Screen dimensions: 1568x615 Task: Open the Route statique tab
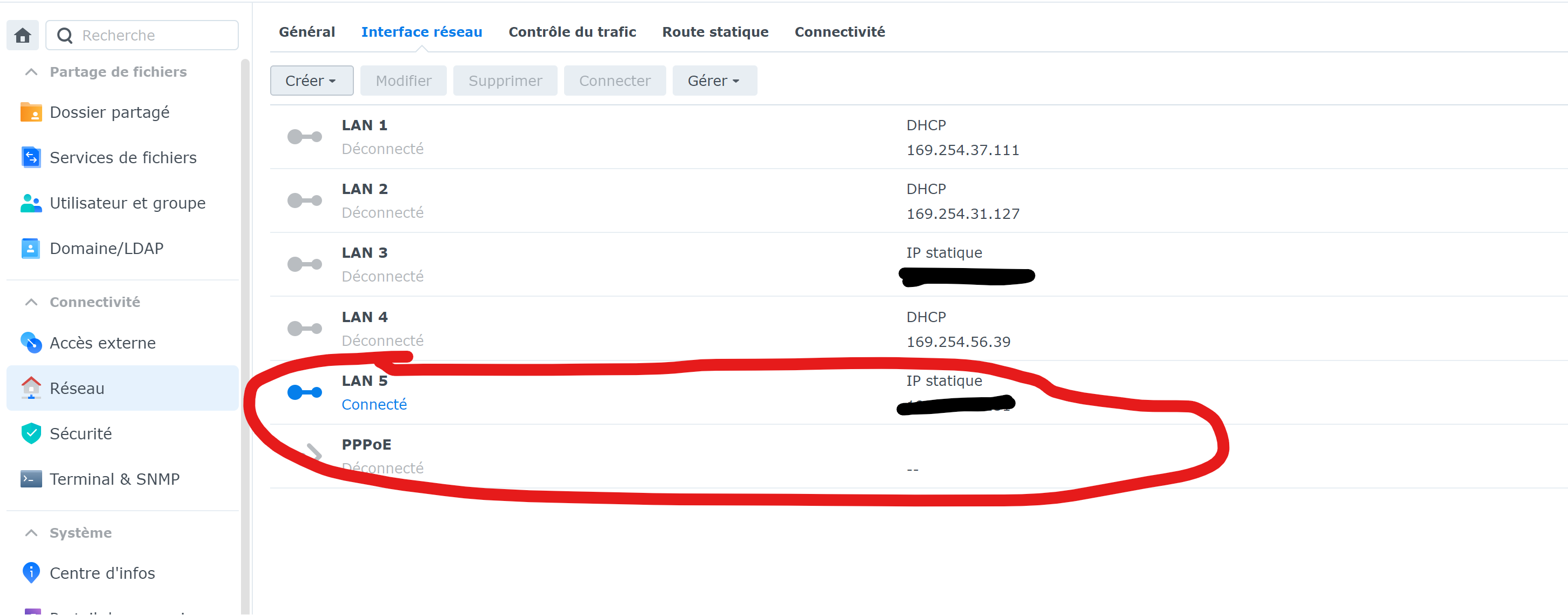click(715, 32)
